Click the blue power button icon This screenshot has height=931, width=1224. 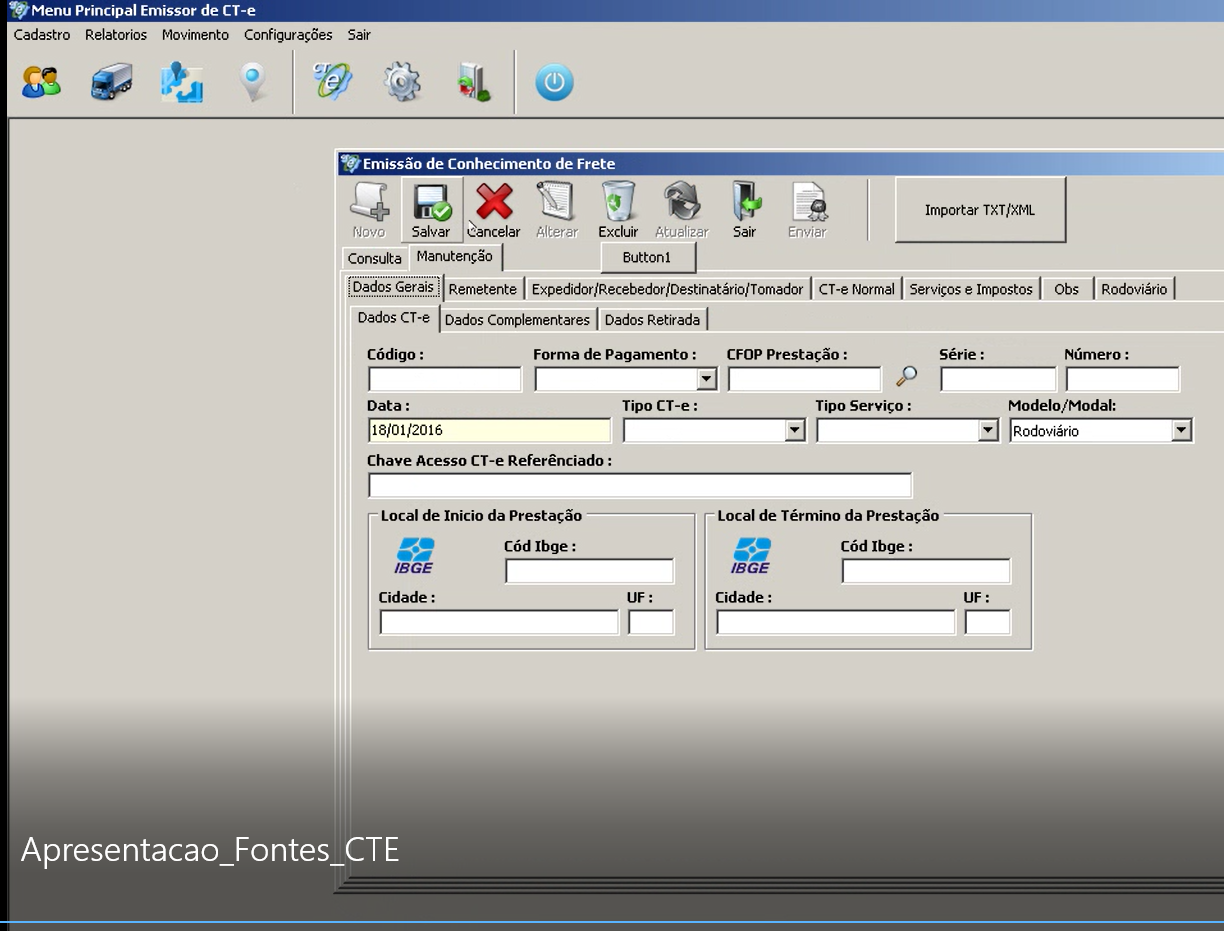554,82
